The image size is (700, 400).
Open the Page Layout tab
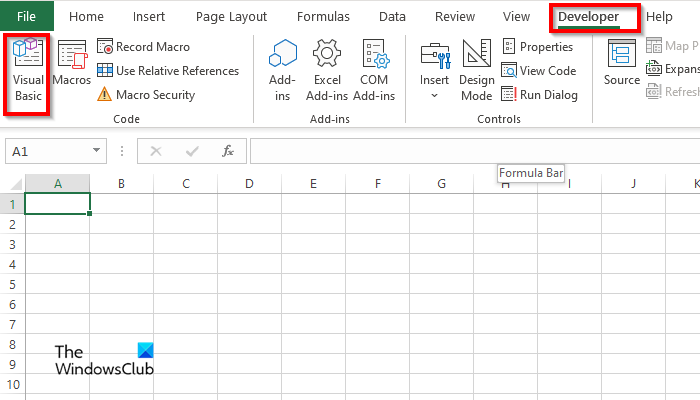click(232, 17)
